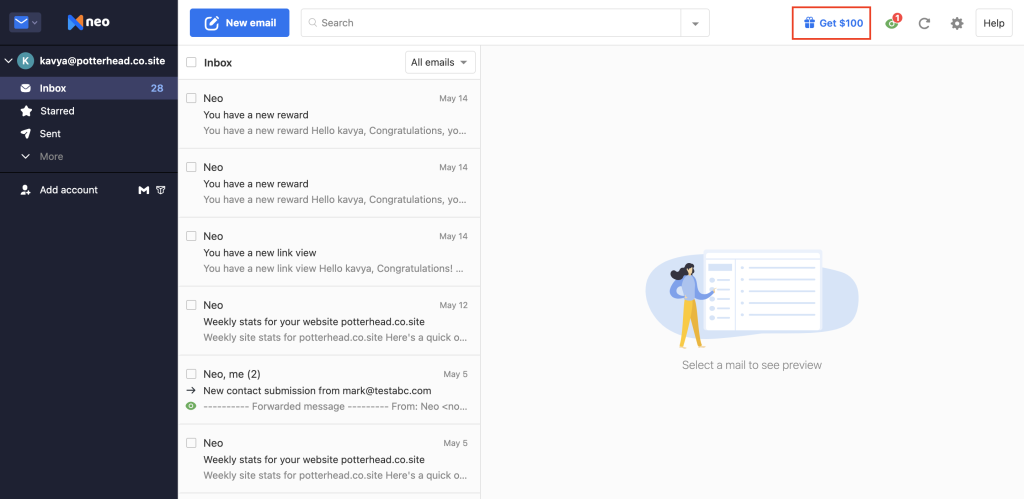Screen dimensions: 1024x499
Task: Open the All emails filter dropdown
Action: [440, 62]
